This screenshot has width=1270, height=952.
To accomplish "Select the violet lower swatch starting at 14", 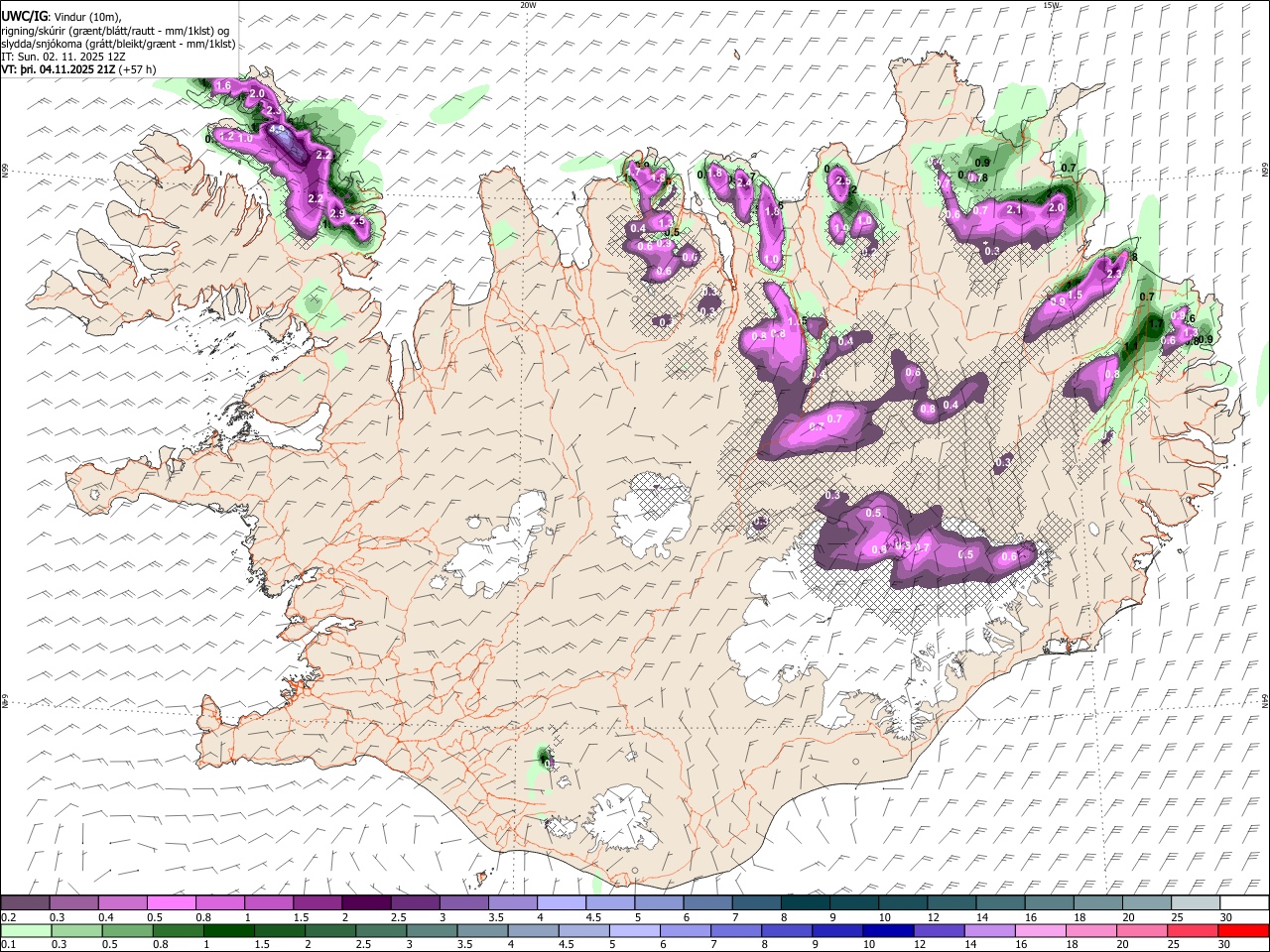I will click(989, 930).
